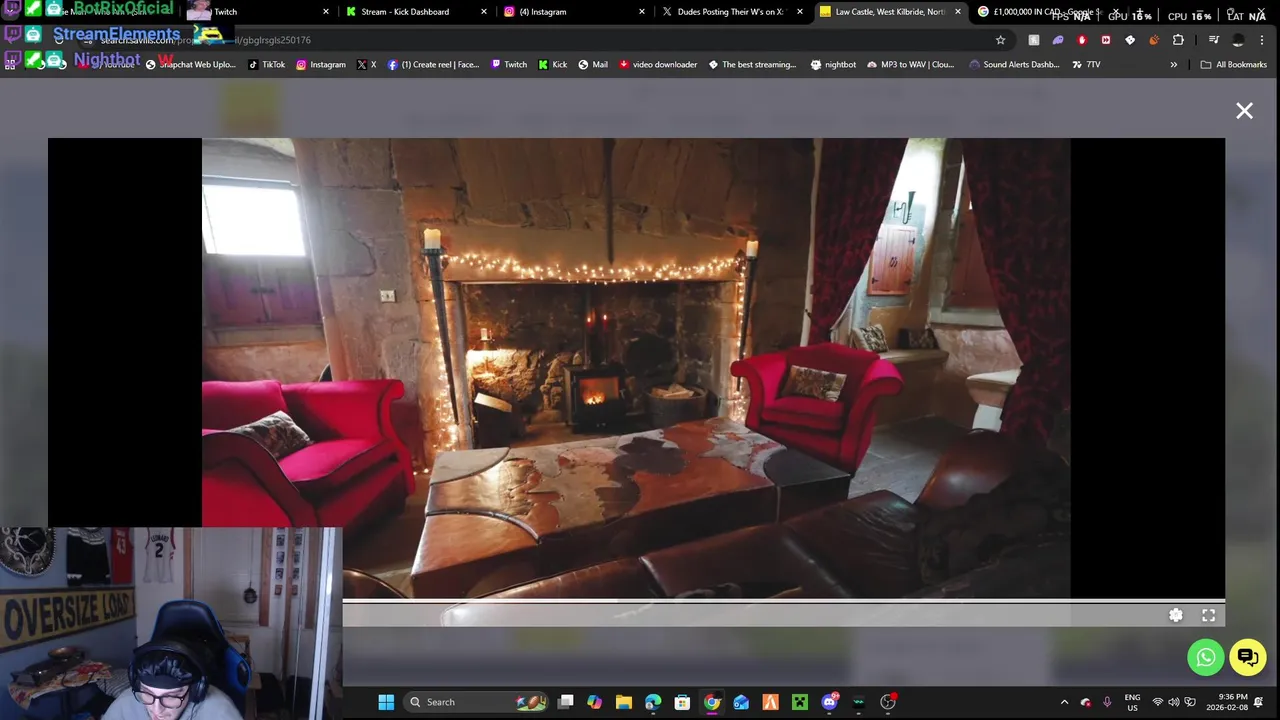Open OBS Studio from the taskbar

pyautogui.click(x=888, y=702)
